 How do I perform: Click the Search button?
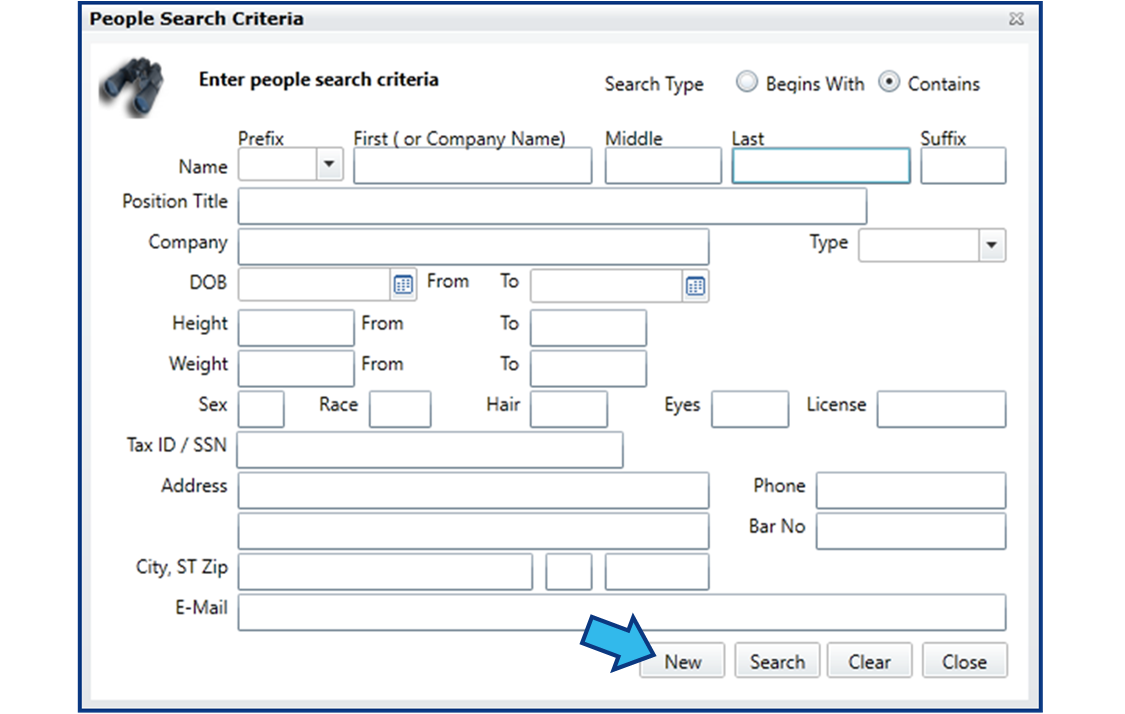[777, 661]
